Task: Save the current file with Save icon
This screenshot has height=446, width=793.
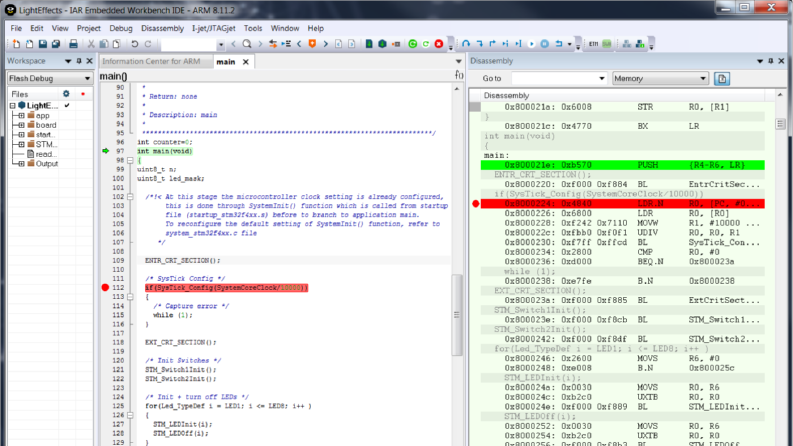Action: (42, 44)
